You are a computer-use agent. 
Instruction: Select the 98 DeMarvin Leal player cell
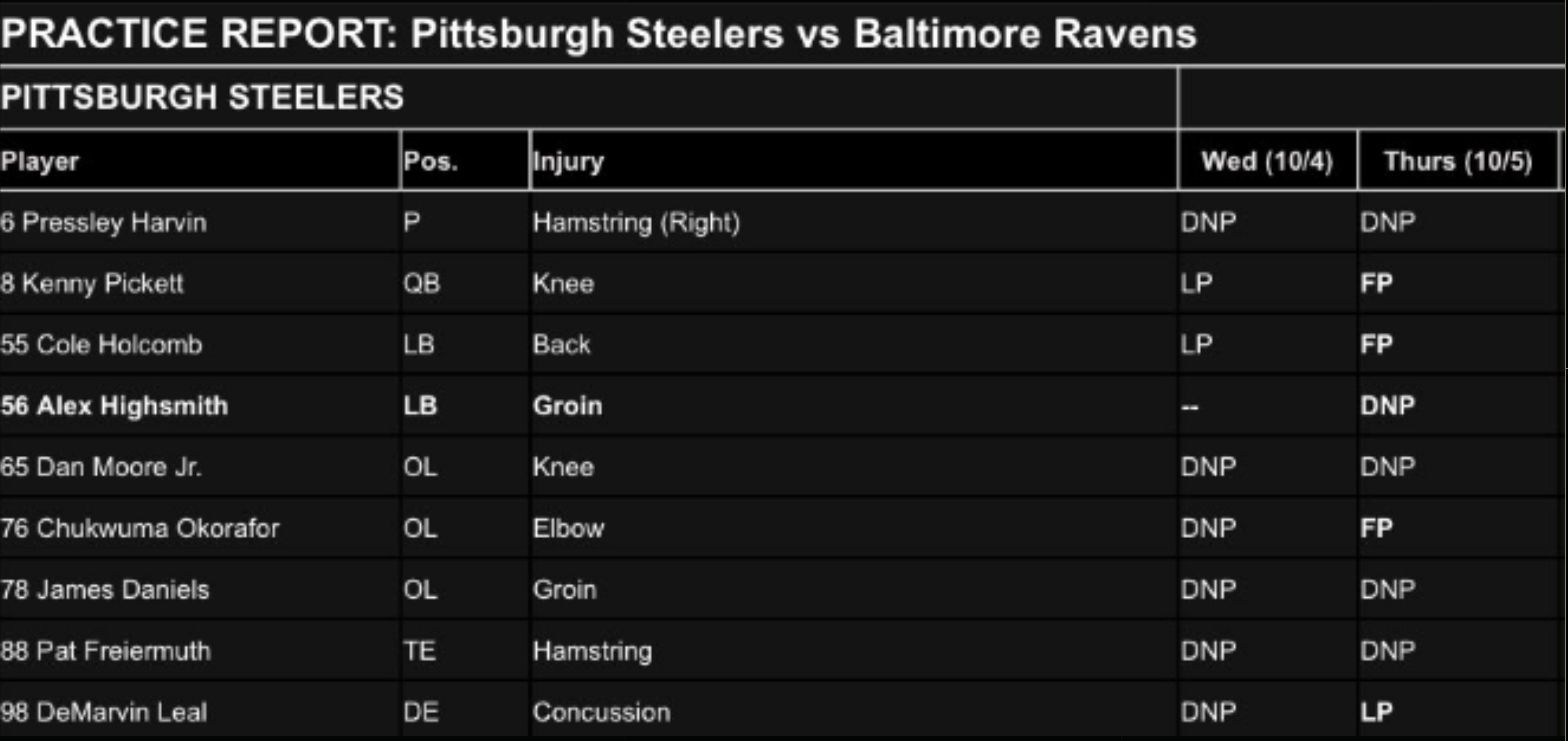104,712
